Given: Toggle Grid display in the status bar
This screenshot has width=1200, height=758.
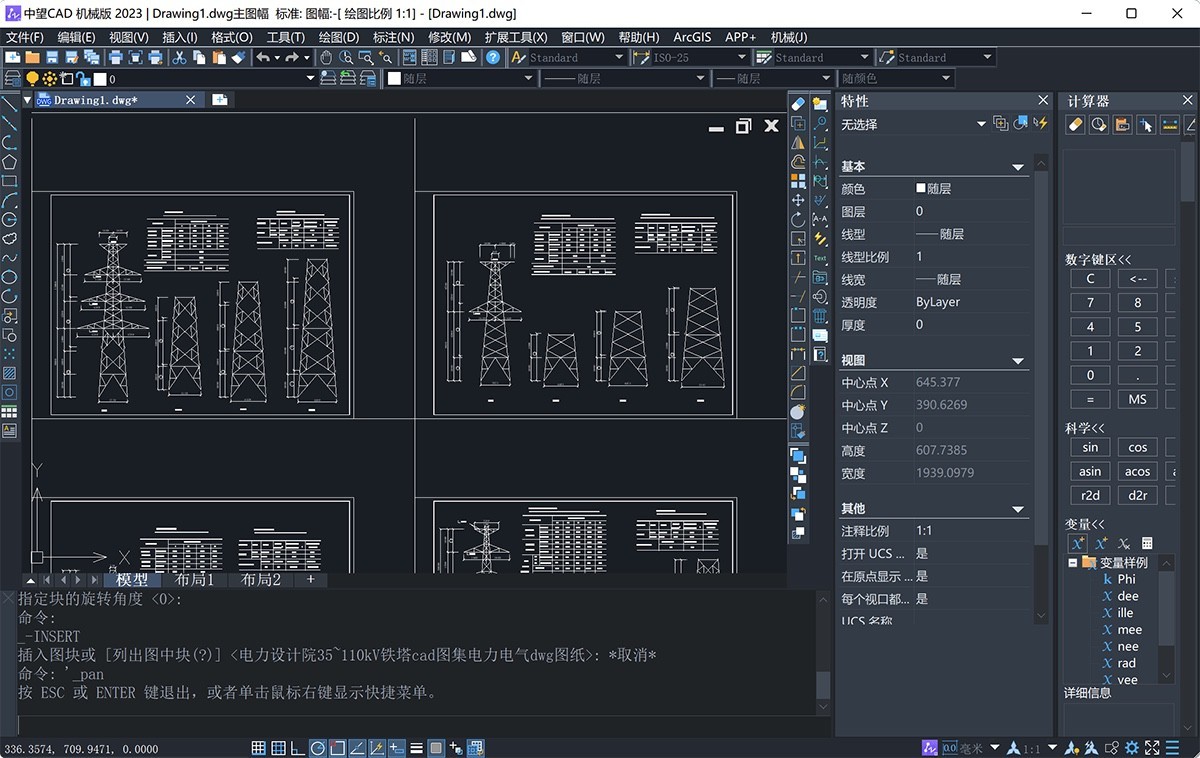Looking at the screenshot, I should 258,746.
